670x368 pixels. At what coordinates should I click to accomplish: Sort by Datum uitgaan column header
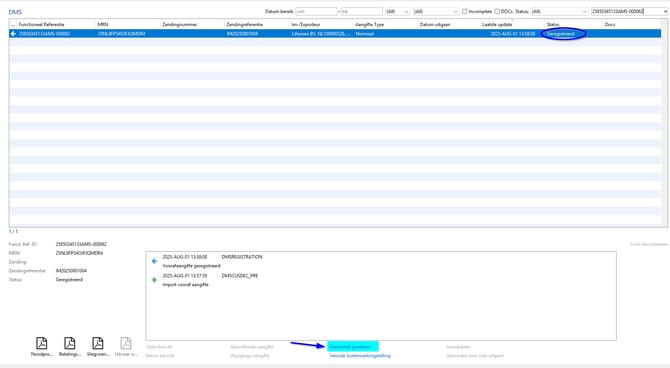click(x=435, y=24)
